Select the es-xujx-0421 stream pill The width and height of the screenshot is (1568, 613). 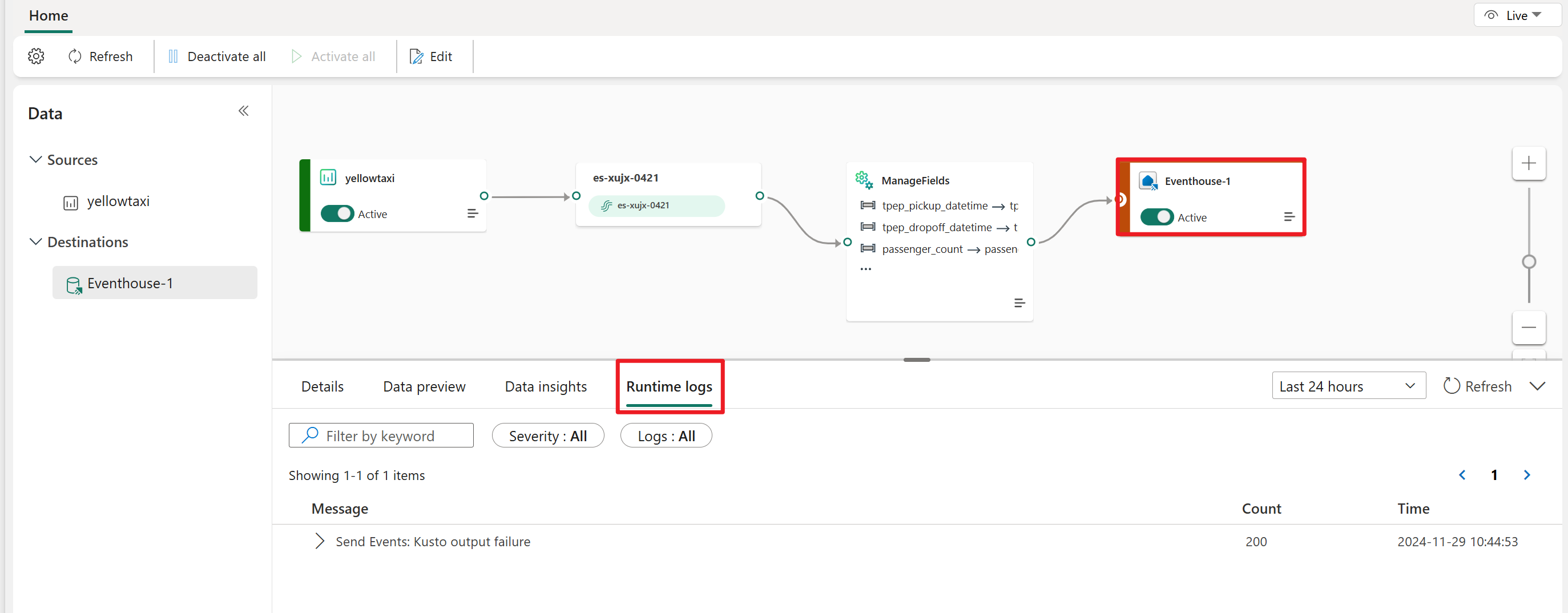click(x=657, y=205)
